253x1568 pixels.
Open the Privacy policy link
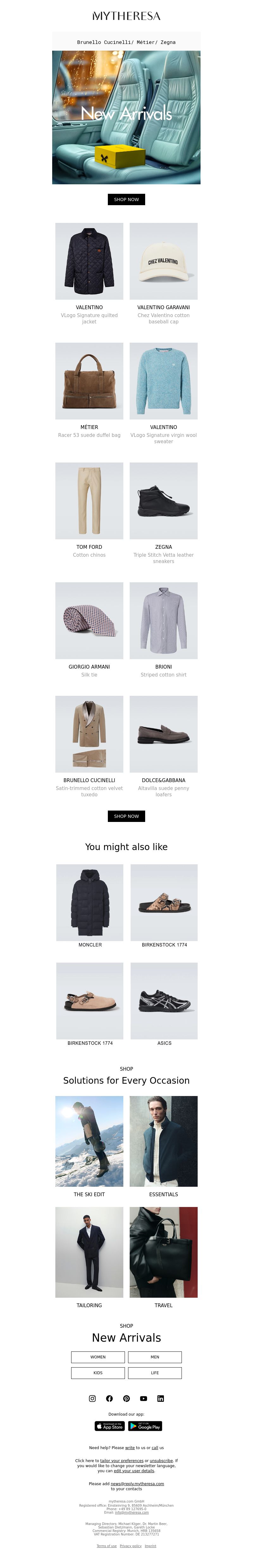tap(131, 1546)
